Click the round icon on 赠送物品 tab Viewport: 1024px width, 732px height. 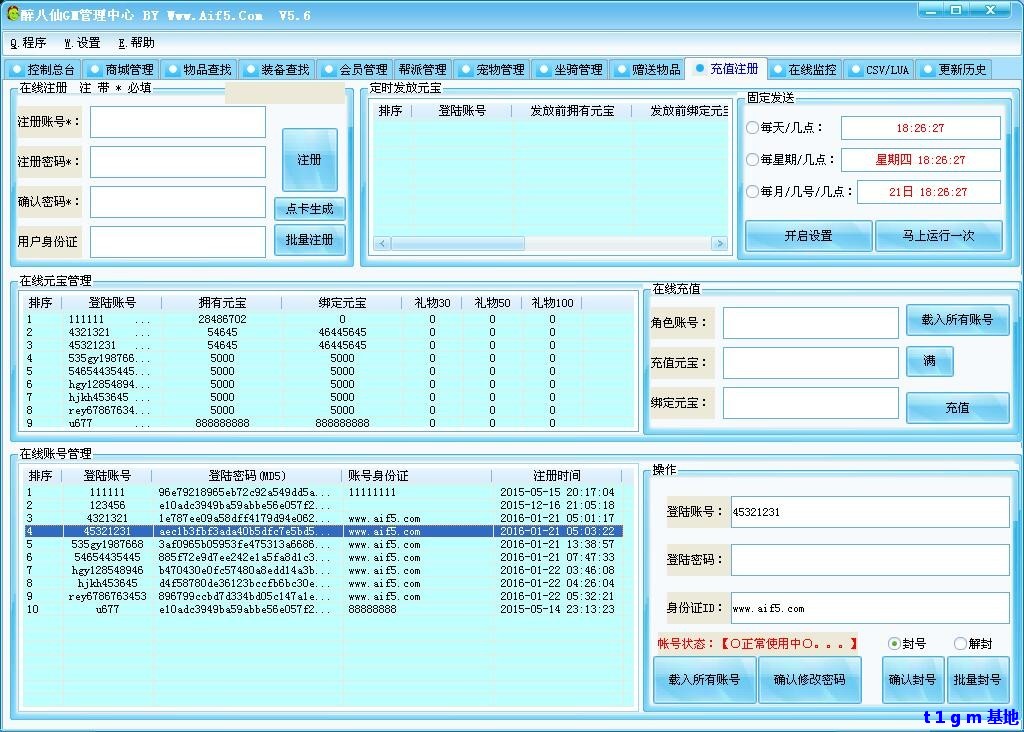pos(621,70)
